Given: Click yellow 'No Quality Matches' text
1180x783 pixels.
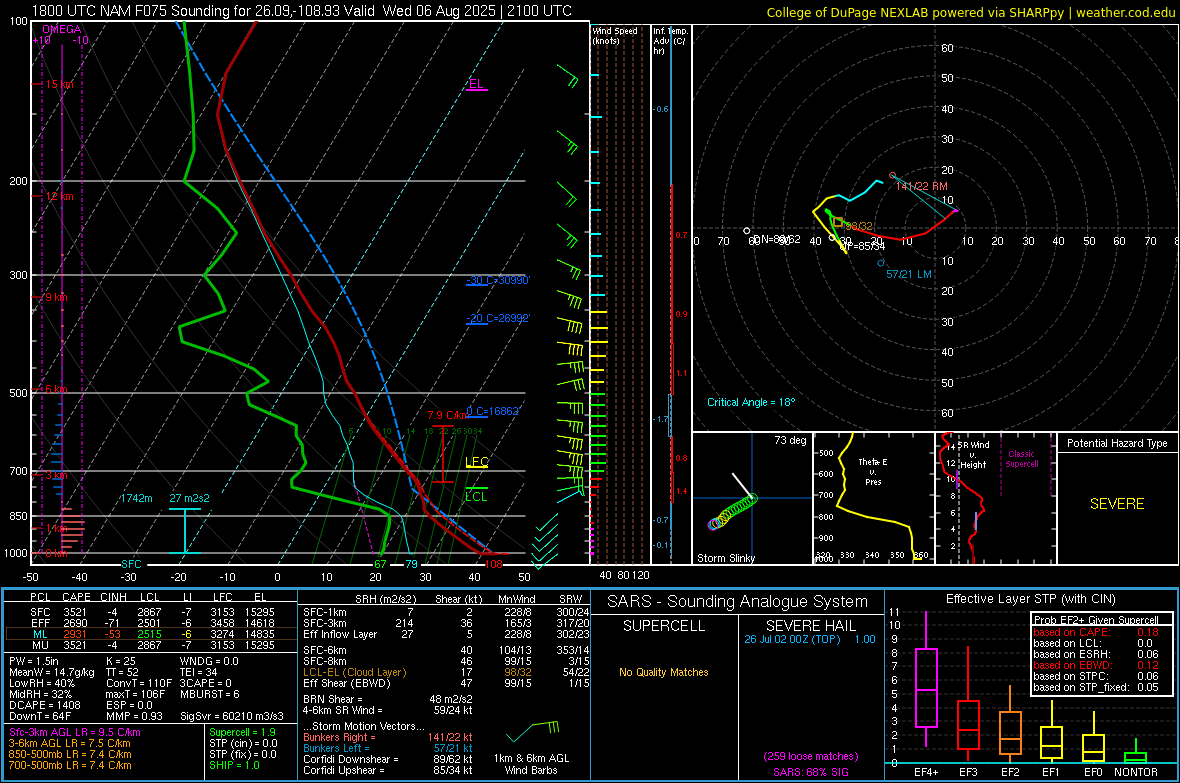Looking at the screenshot, I should pyautogui.click(x=664, y=672).
